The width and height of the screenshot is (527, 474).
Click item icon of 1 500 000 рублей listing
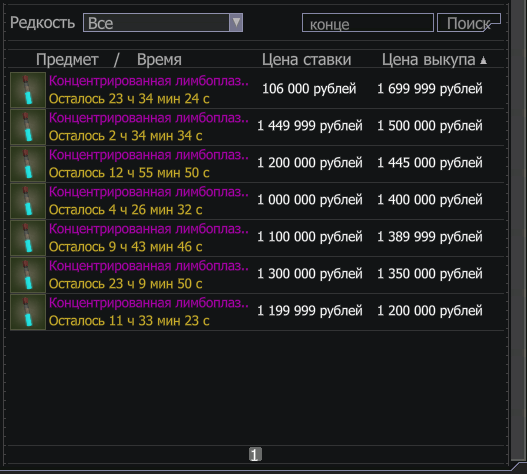pyautogui.click(x=28, y=127)
